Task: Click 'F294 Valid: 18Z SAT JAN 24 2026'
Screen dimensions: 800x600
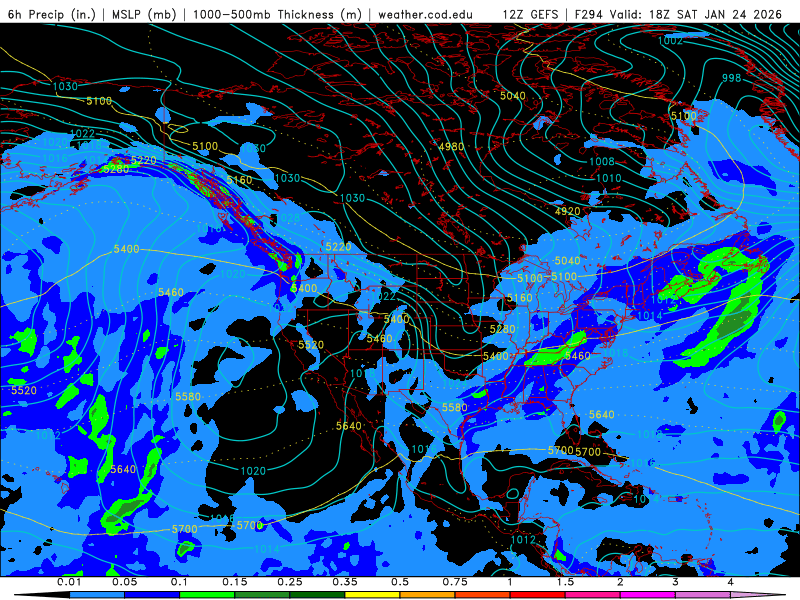Action: pyautogui.click(x=678, y=14)
